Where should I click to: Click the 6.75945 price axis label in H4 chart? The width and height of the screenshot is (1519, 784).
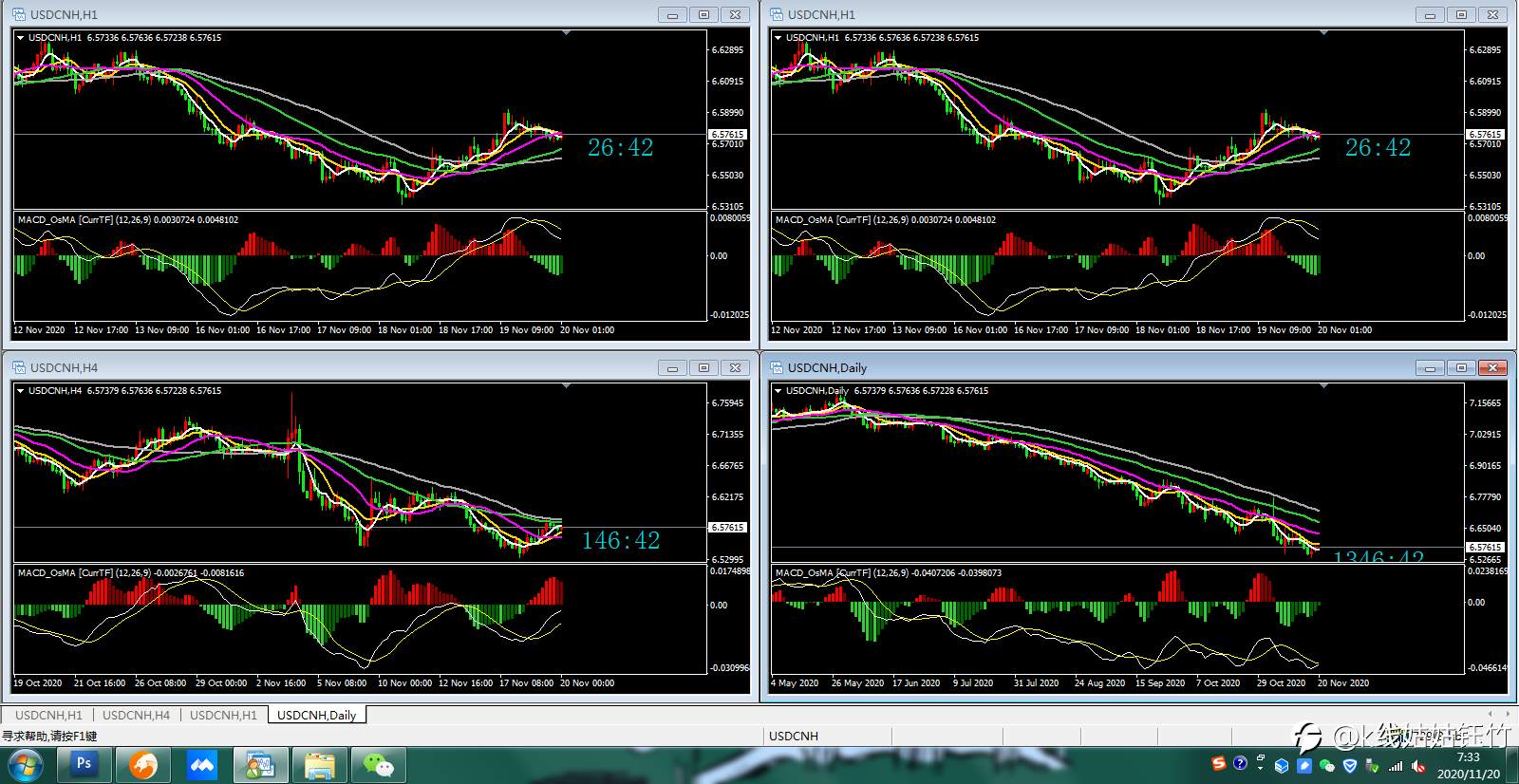(x=728, y=402)
